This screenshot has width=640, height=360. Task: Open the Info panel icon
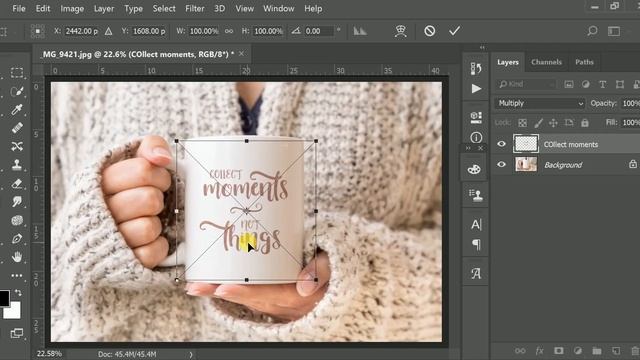[x=476, y=138]
